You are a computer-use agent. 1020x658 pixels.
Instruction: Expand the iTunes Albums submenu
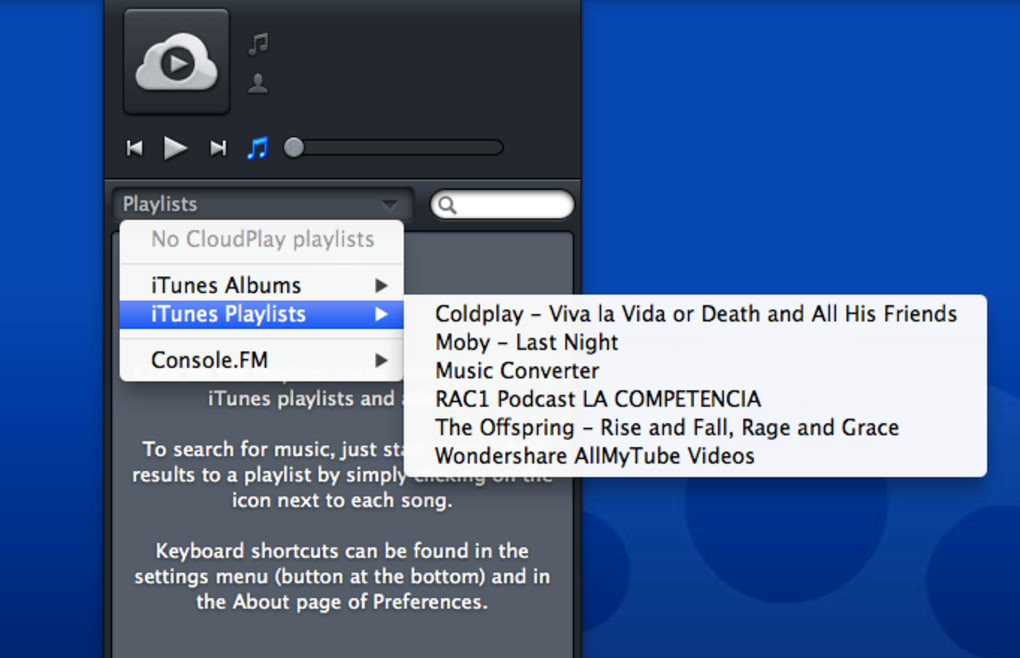262,285
